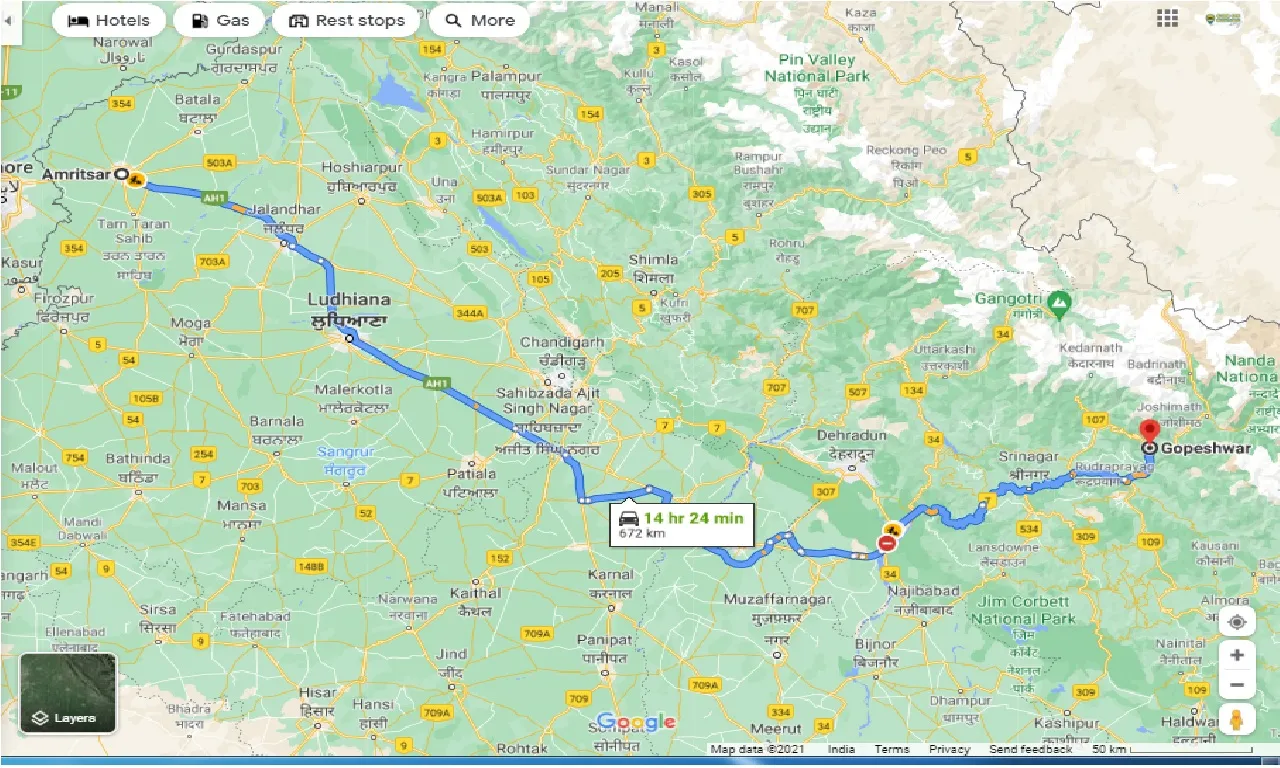Click the India region link
1280x768 pixels.
pos(841,749)
